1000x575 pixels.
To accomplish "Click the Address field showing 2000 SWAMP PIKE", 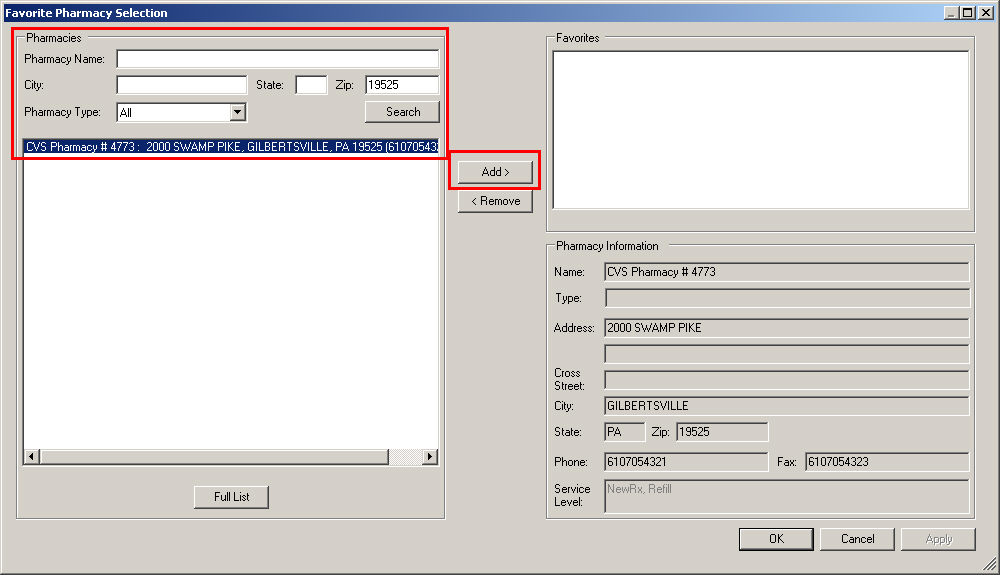I will pos(786,328).
